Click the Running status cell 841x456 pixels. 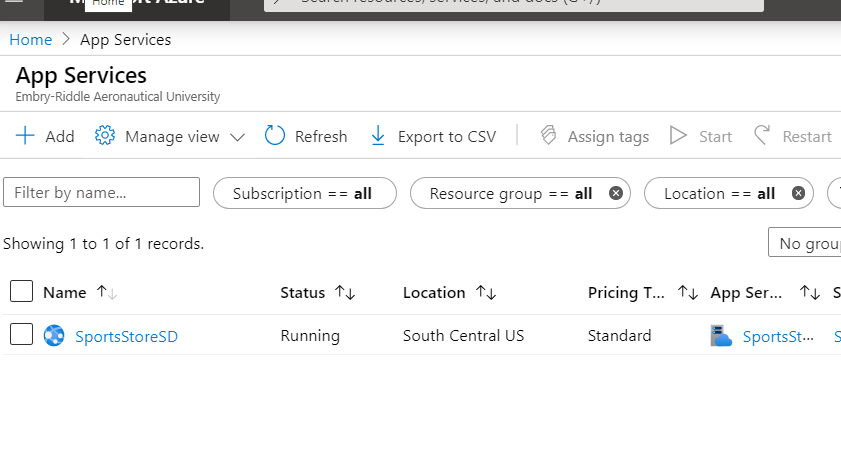click(x=310, y=336)
